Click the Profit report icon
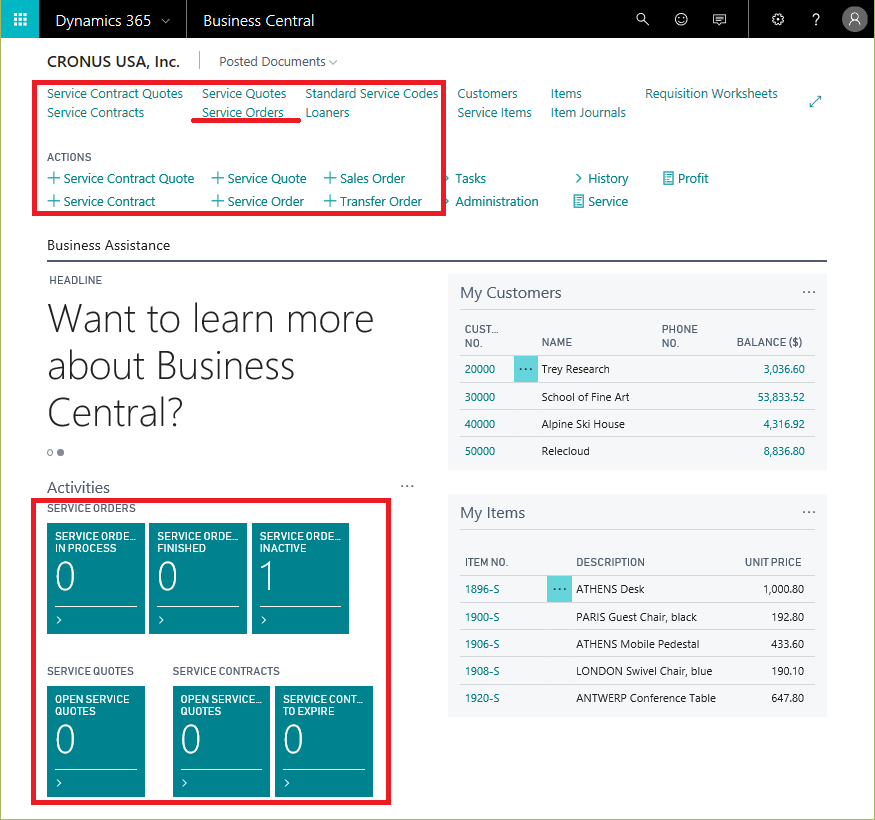The height and width of the screenshot is (820, 875). tap(667, 179)
